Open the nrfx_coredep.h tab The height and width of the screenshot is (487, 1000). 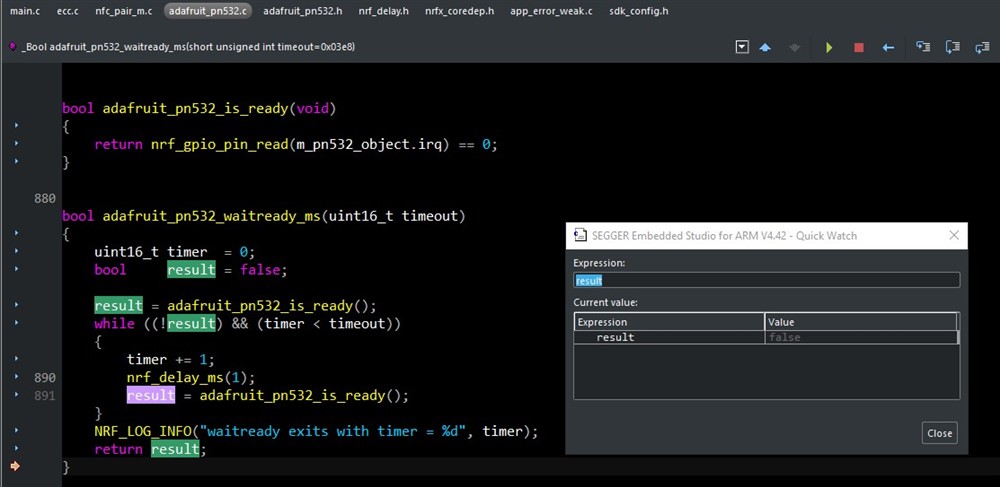pos(459,11)
